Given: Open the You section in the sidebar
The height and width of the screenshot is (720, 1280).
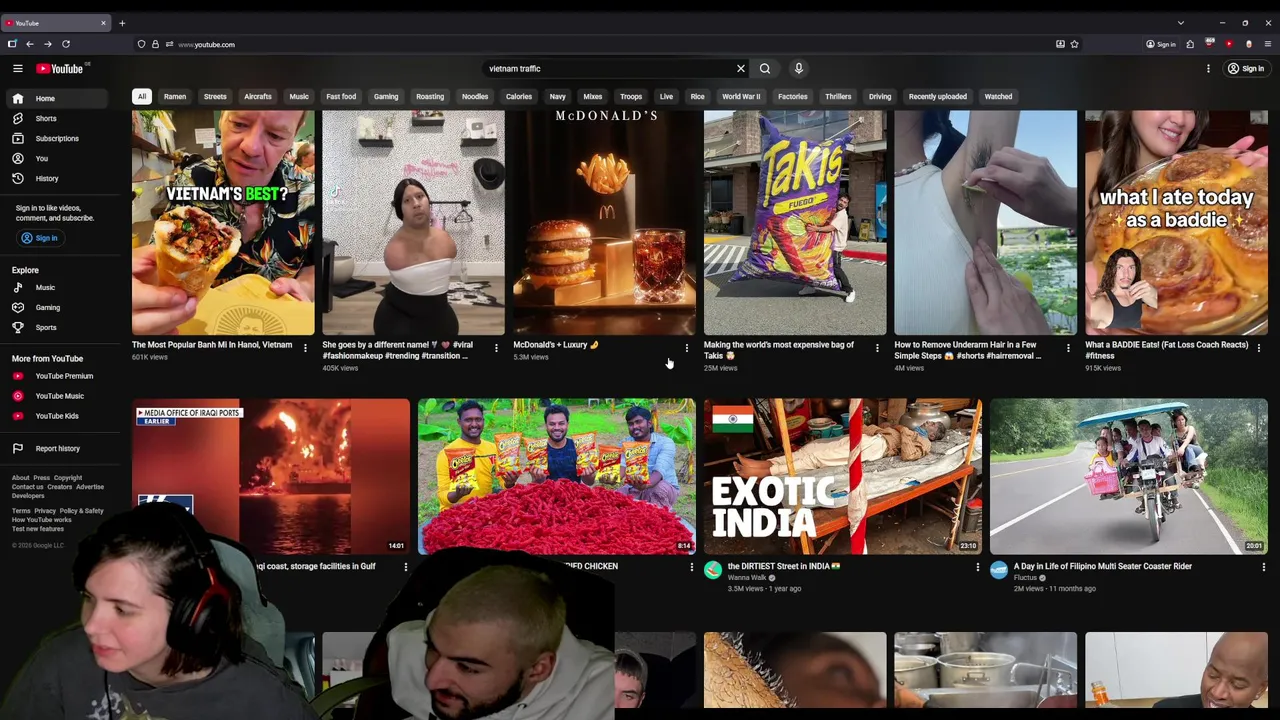Looking at the screenshot, I should click(x=57, y=158).
